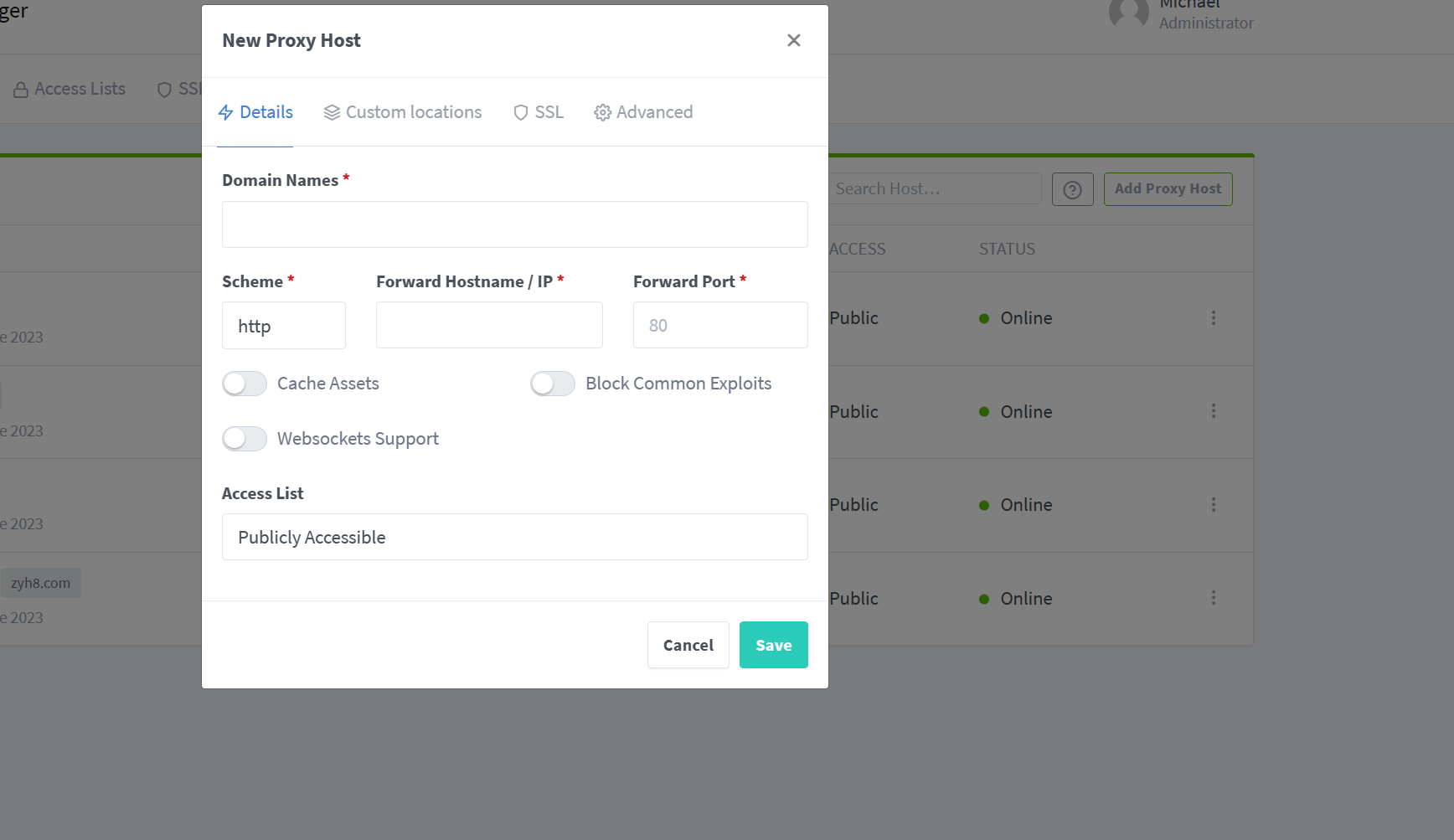Focus the Forward Hostname / IP field
This screenshot has height=840, width=1454.
click(489, 325)
